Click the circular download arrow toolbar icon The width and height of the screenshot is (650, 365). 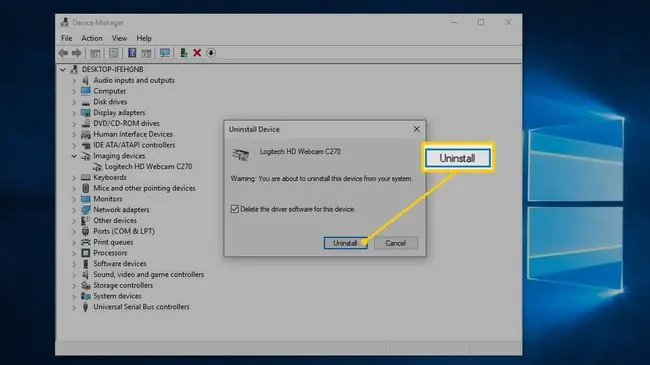211,53
